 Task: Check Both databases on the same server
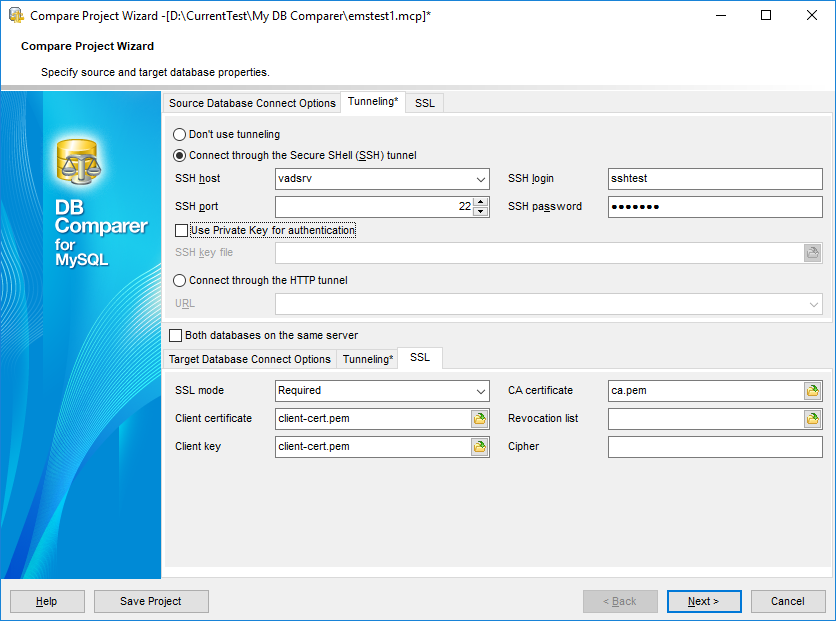177,336
